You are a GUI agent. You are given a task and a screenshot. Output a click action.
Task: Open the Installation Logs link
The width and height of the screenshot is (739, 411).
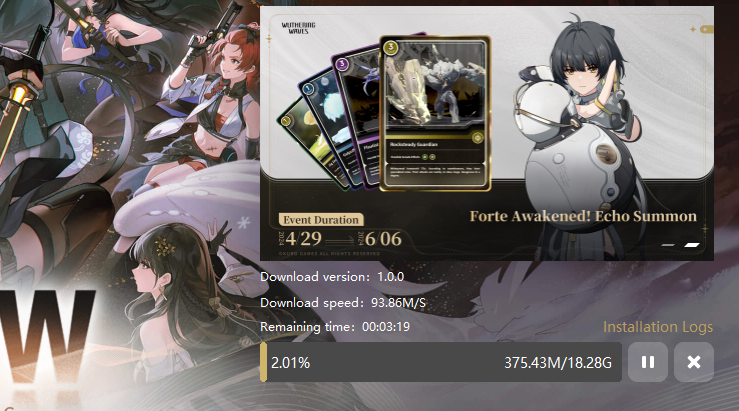(658, 327)
